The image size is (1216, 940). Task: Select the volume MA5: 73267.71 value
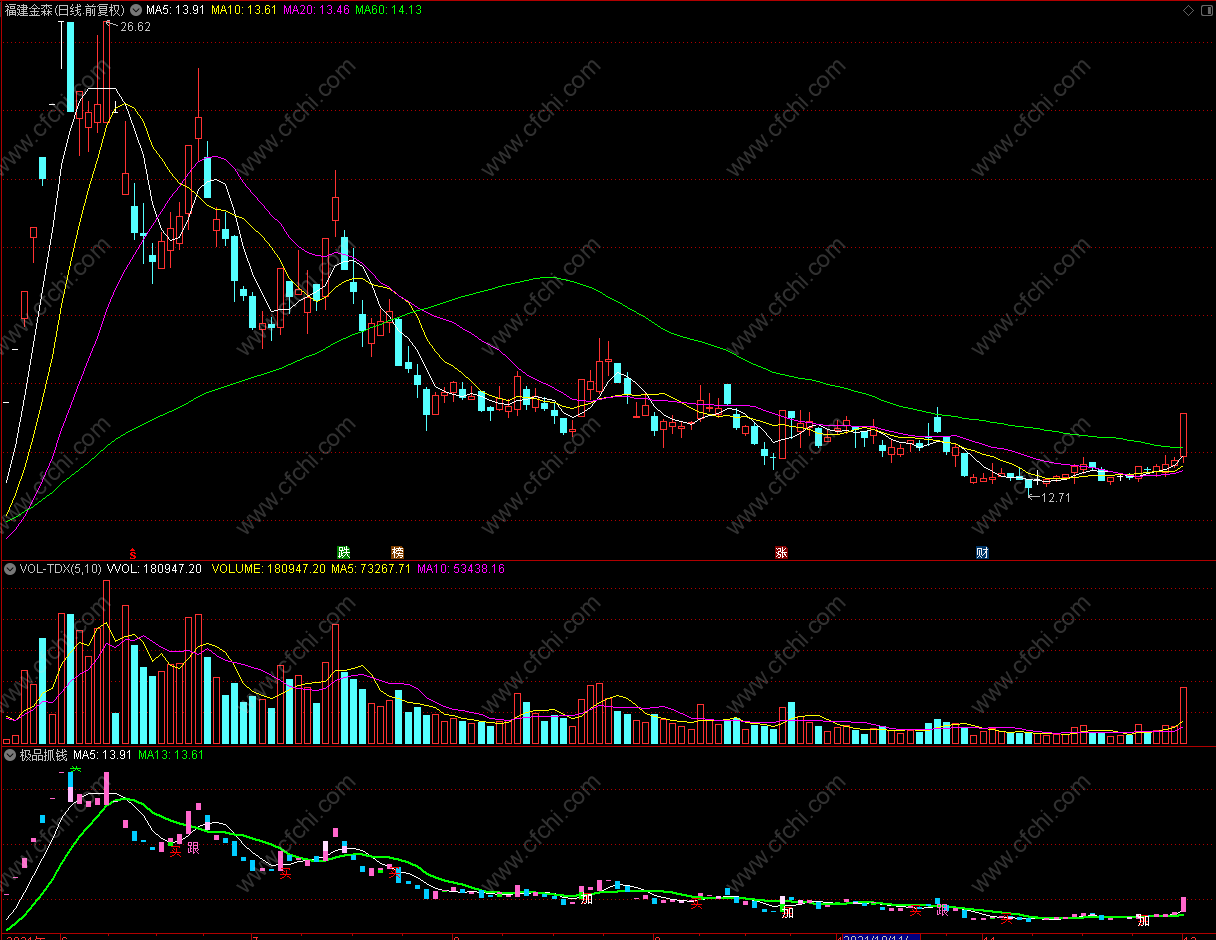(x=371, y=569)
